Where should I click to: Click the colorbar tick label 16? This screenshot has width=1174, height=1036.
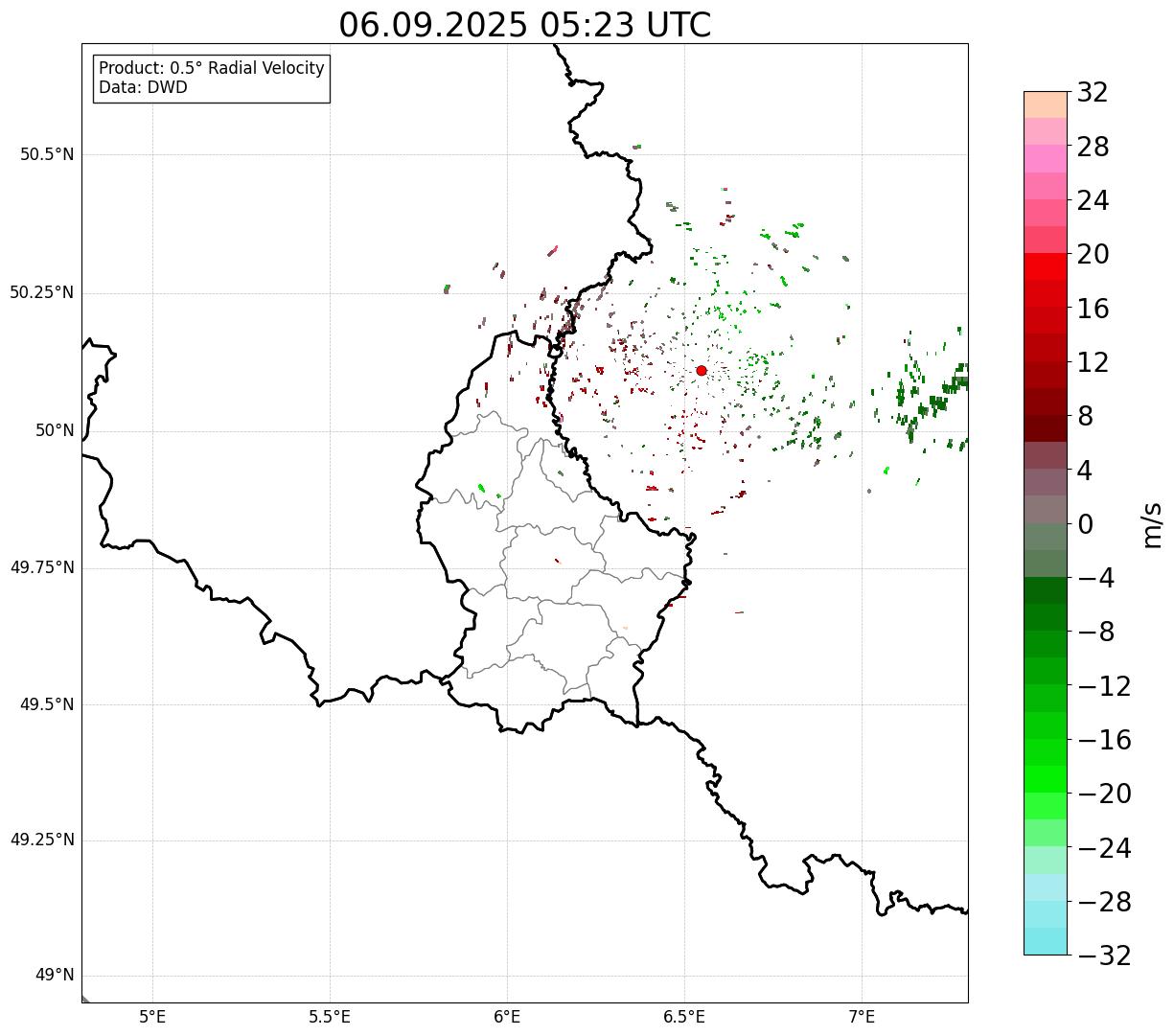[1093, 309]
